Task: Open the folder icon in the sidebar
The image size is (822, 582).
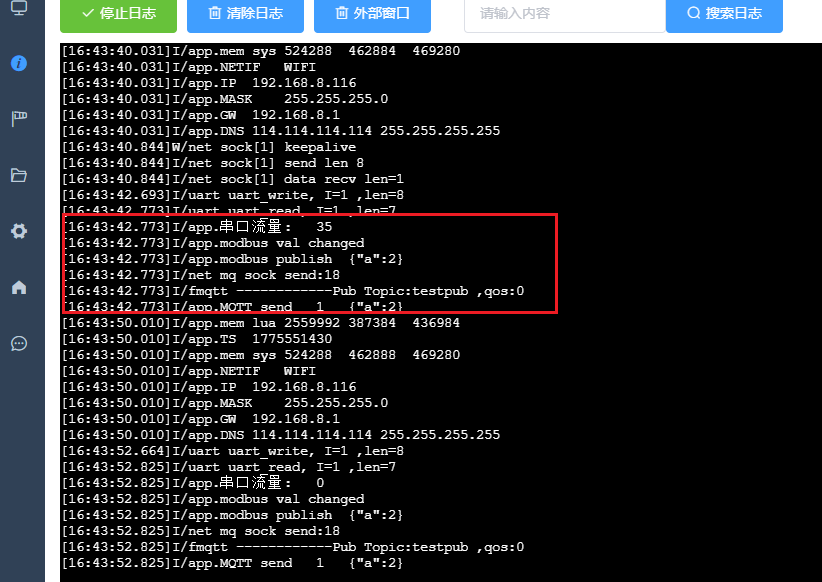Action: click(x=19, y=175)
